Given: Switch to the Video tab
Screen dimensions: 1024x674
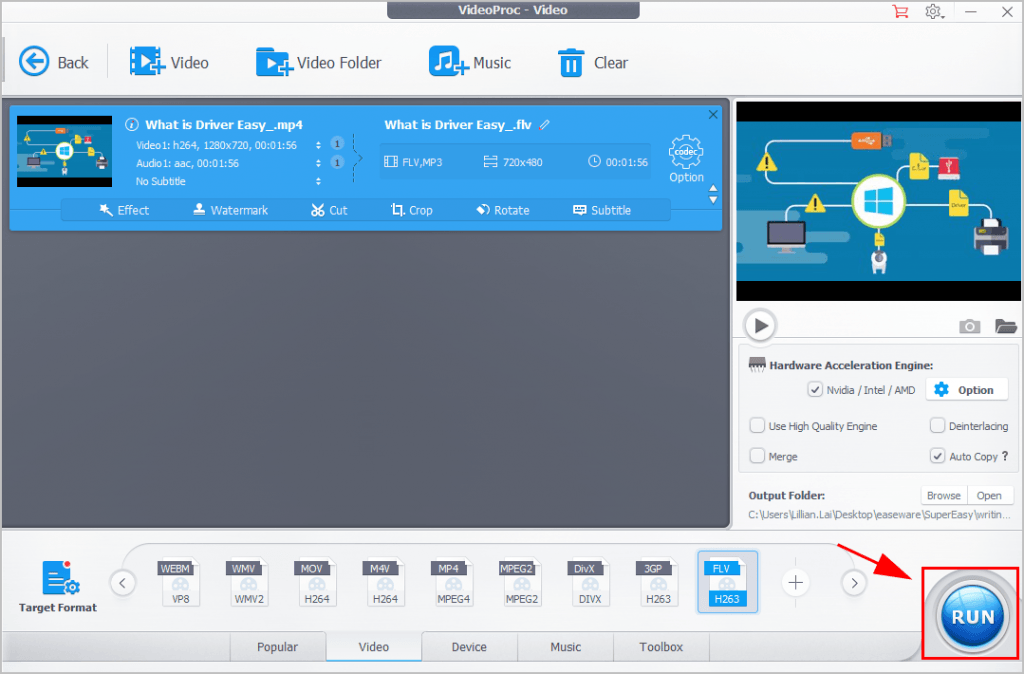Looking at the screenshot, I should point(374,647).
